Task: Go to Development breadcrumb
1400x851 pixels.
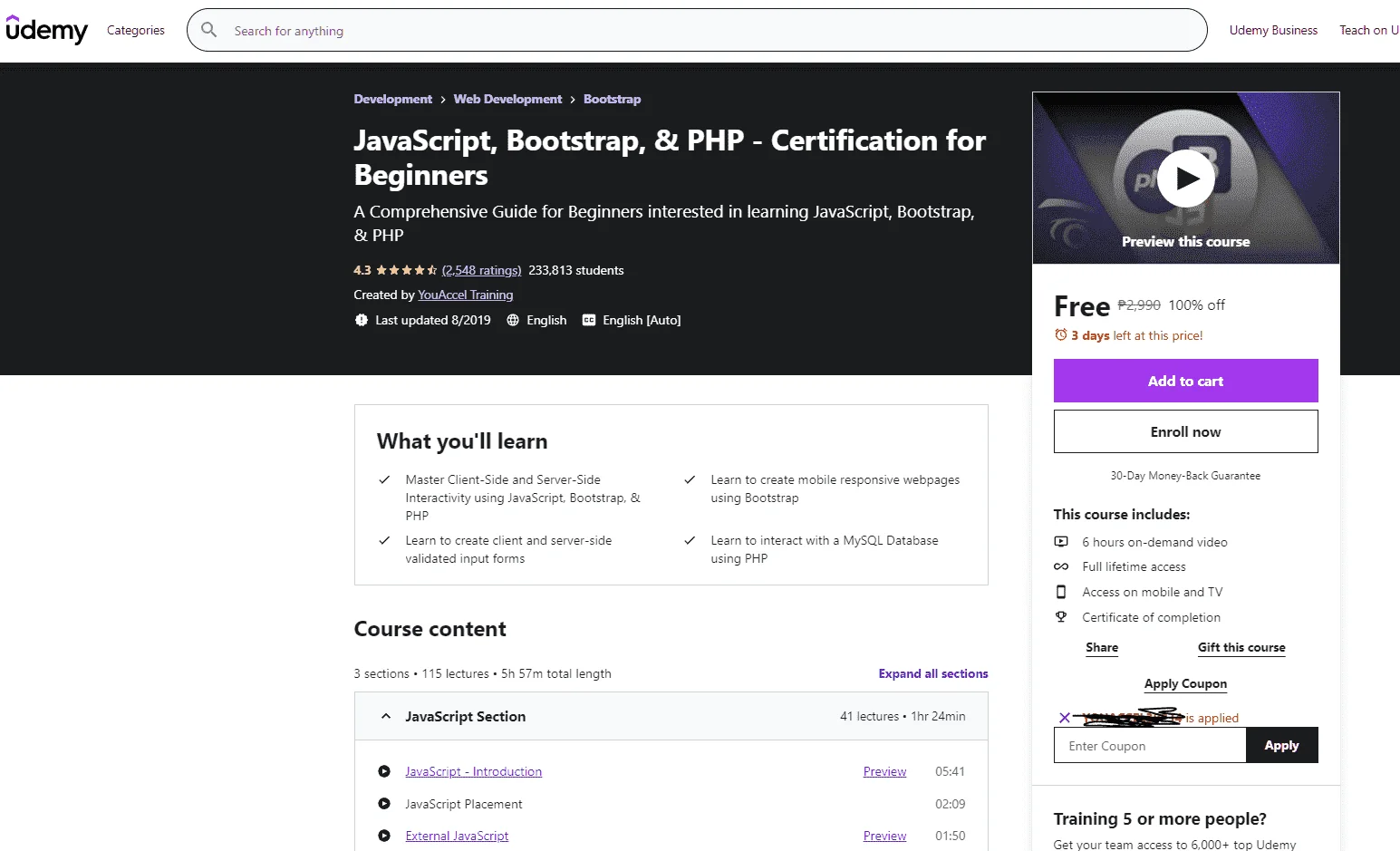Action: (393, 99)
